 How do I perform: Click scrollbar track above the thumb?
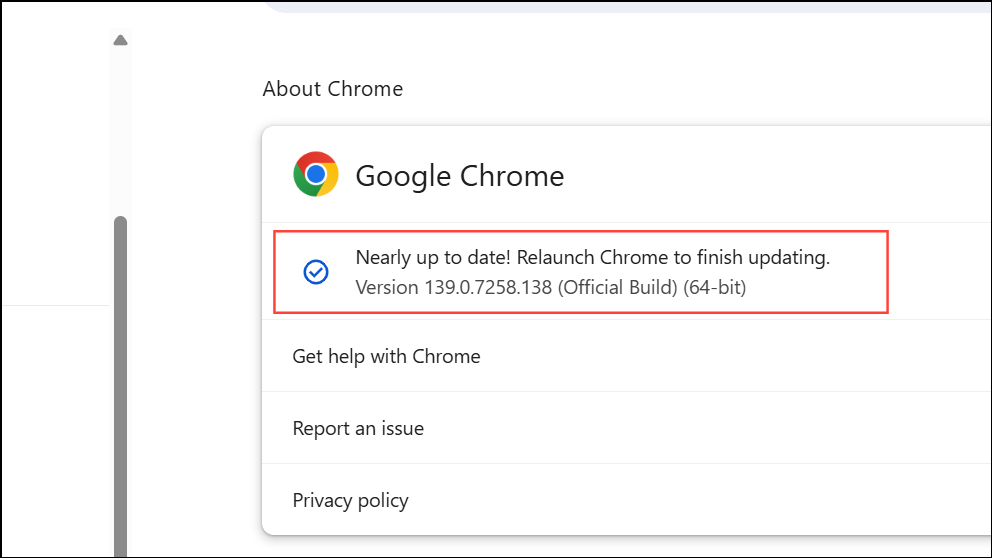pos(120,132)
